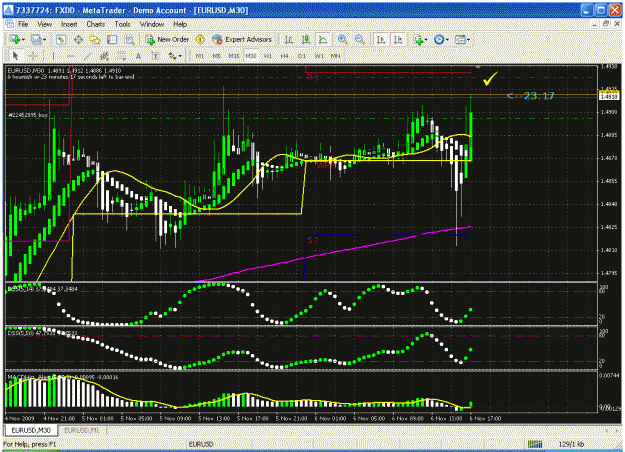Select the W1 timeframe
The image size is (625, 452).
click(x=319, y=56)
